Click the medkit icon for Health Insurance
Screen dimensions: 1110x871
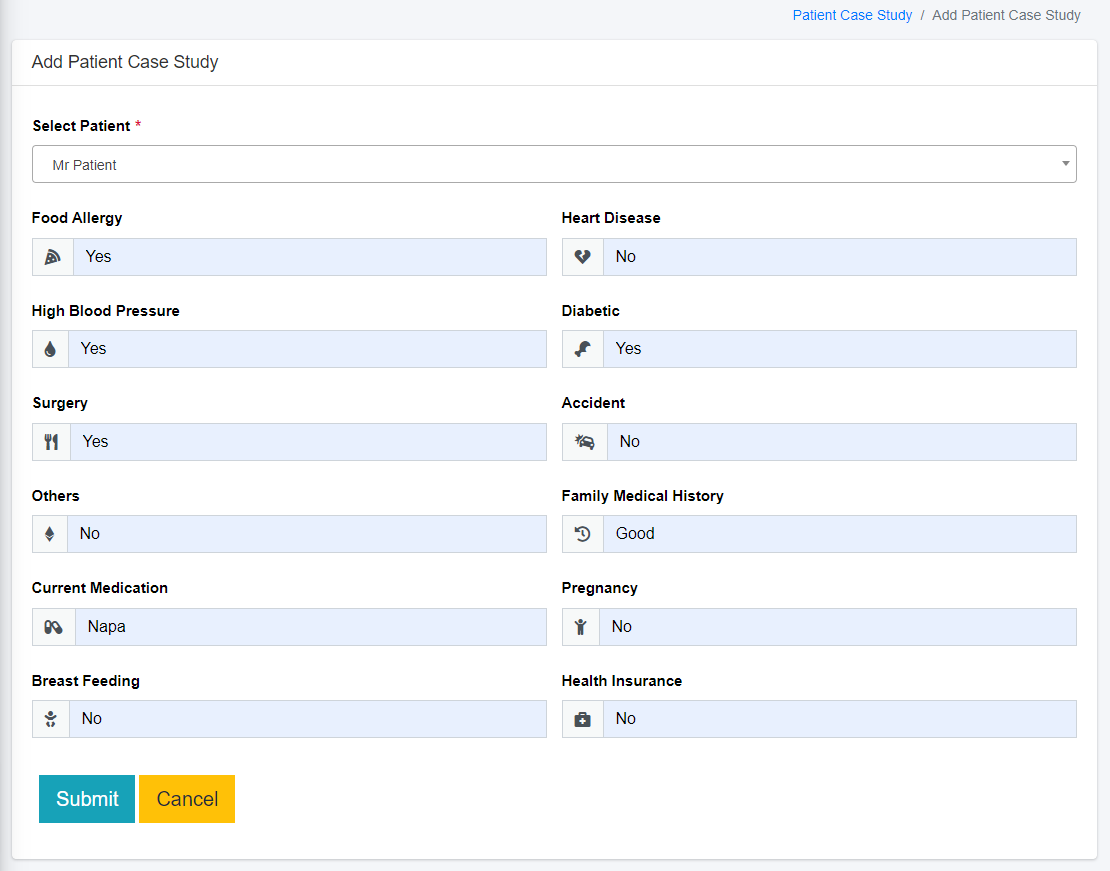583,719
